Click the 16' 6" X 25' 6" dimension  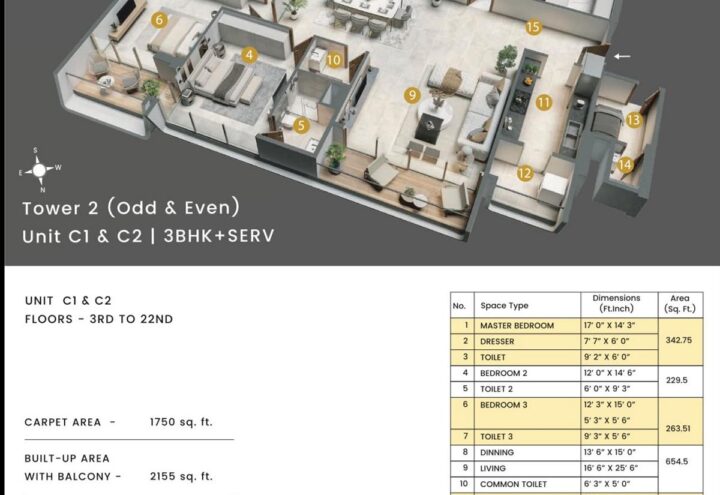pos(609,468)
